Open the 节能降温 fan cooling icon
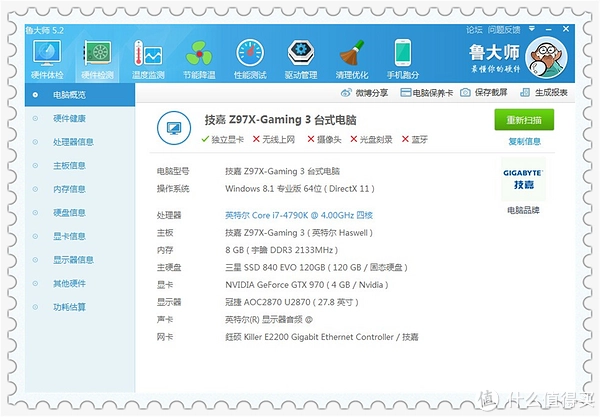 (x=199, y=59)
